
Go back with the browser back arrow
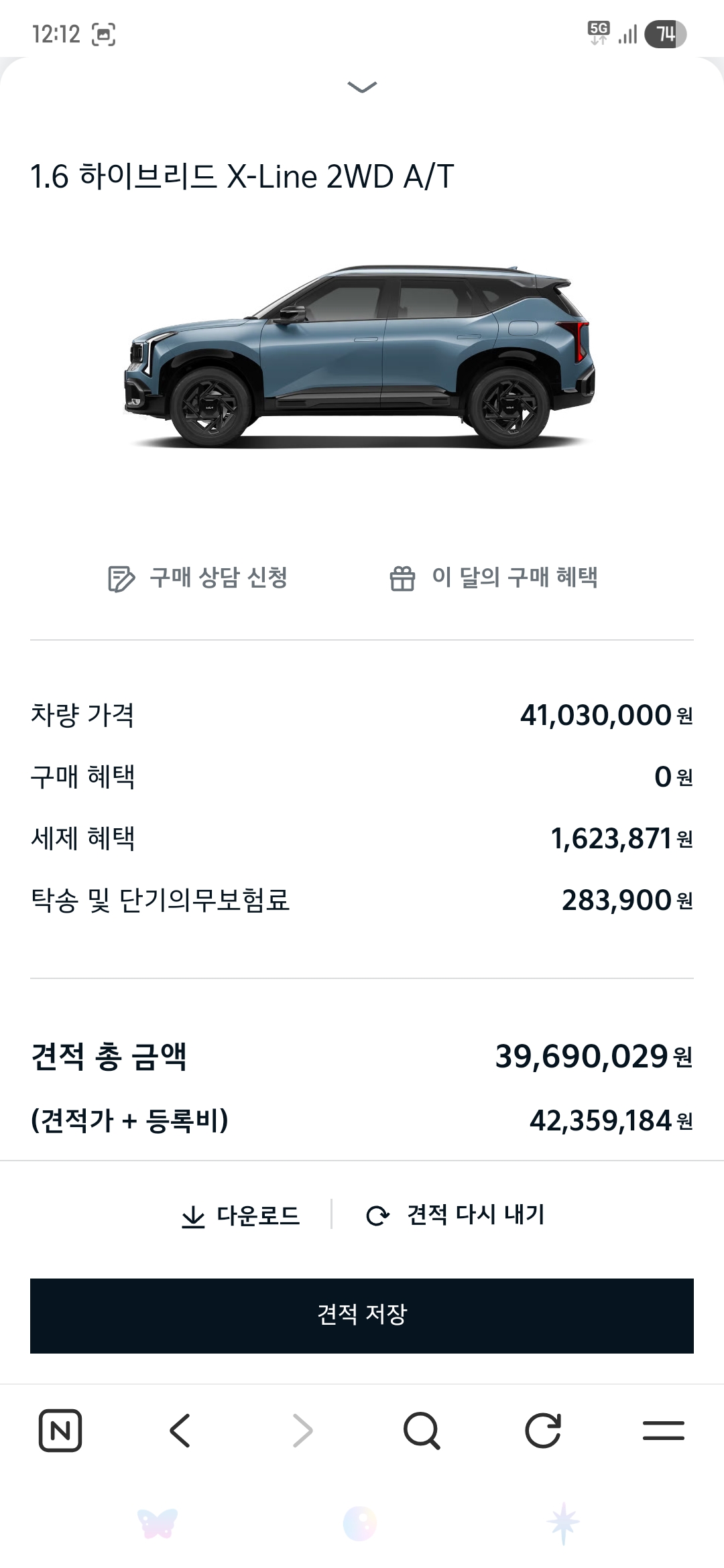tap(180, 1431)
